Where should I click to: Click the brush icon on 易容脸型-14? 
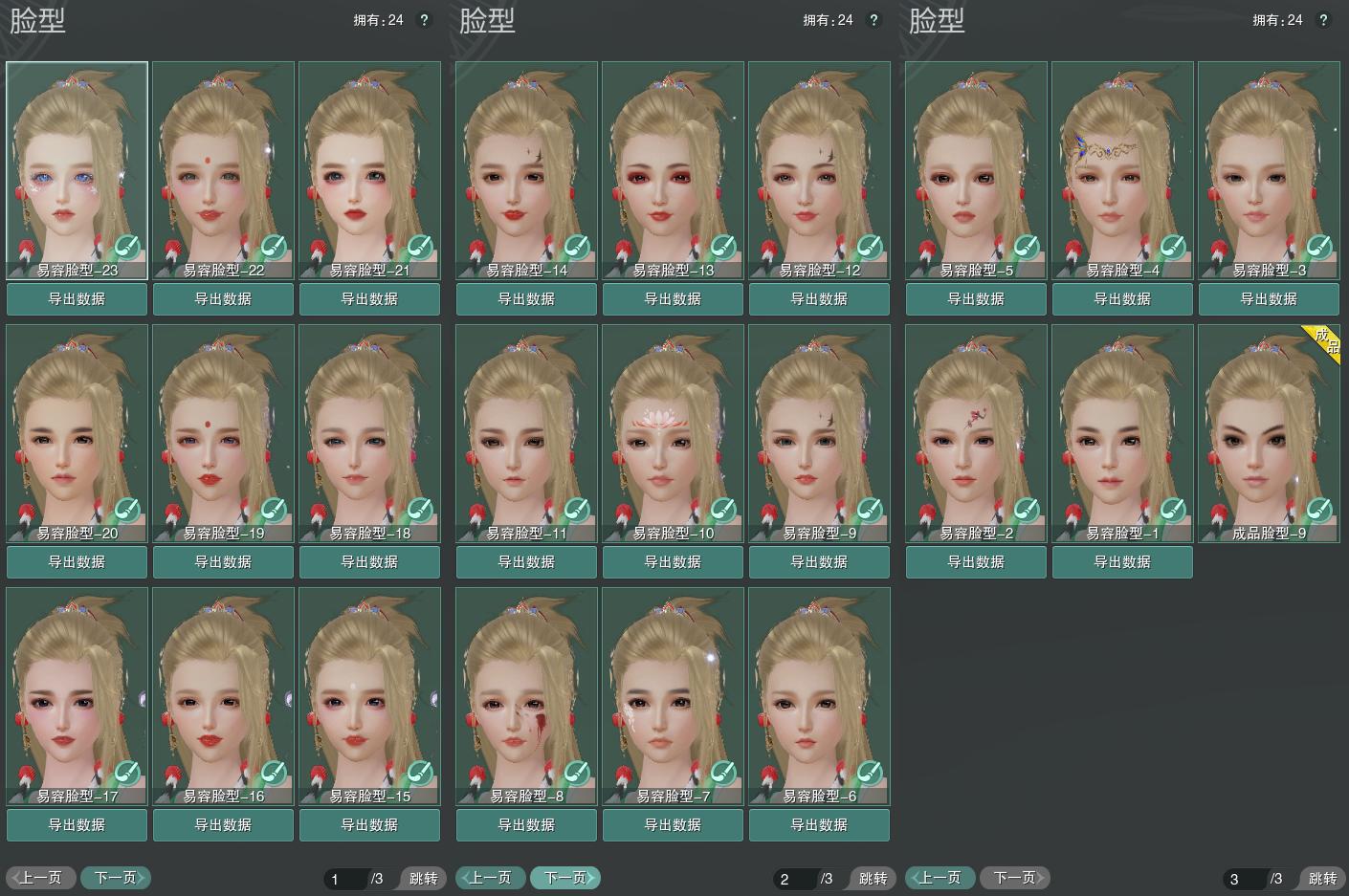tap(577, 248)
